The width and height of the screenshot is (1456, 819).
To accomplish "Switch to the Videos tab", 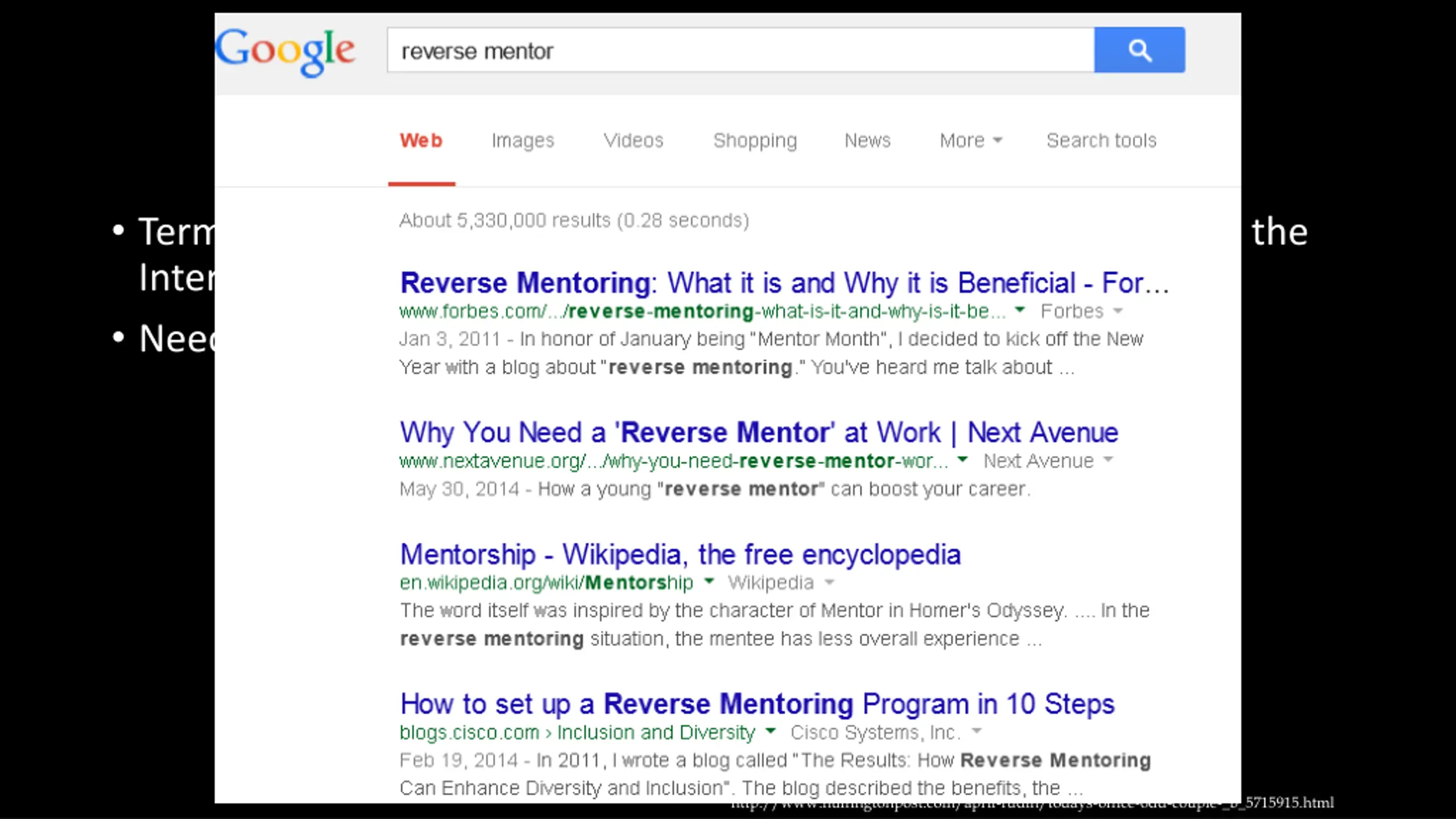I will click(634, 140).
